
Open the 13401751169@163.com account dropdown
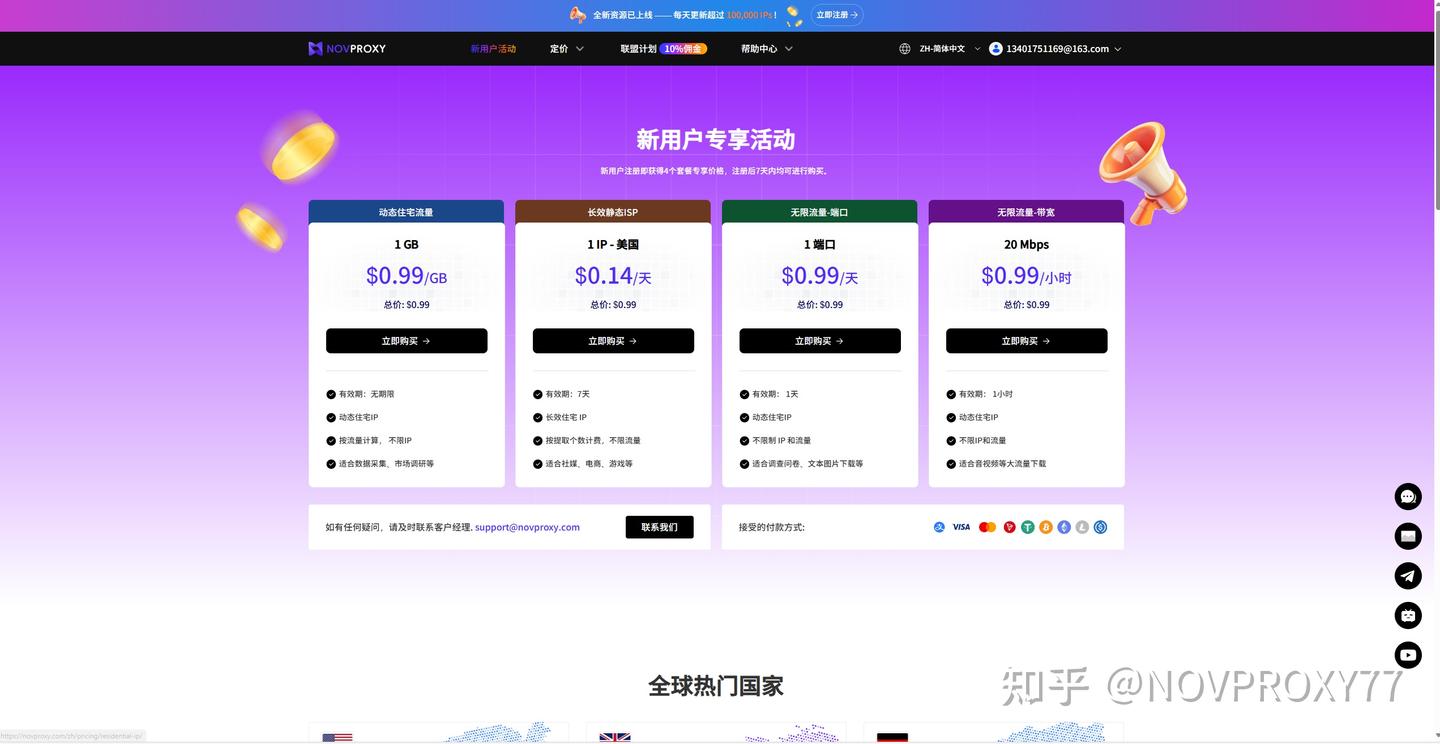click(1054, 48)
